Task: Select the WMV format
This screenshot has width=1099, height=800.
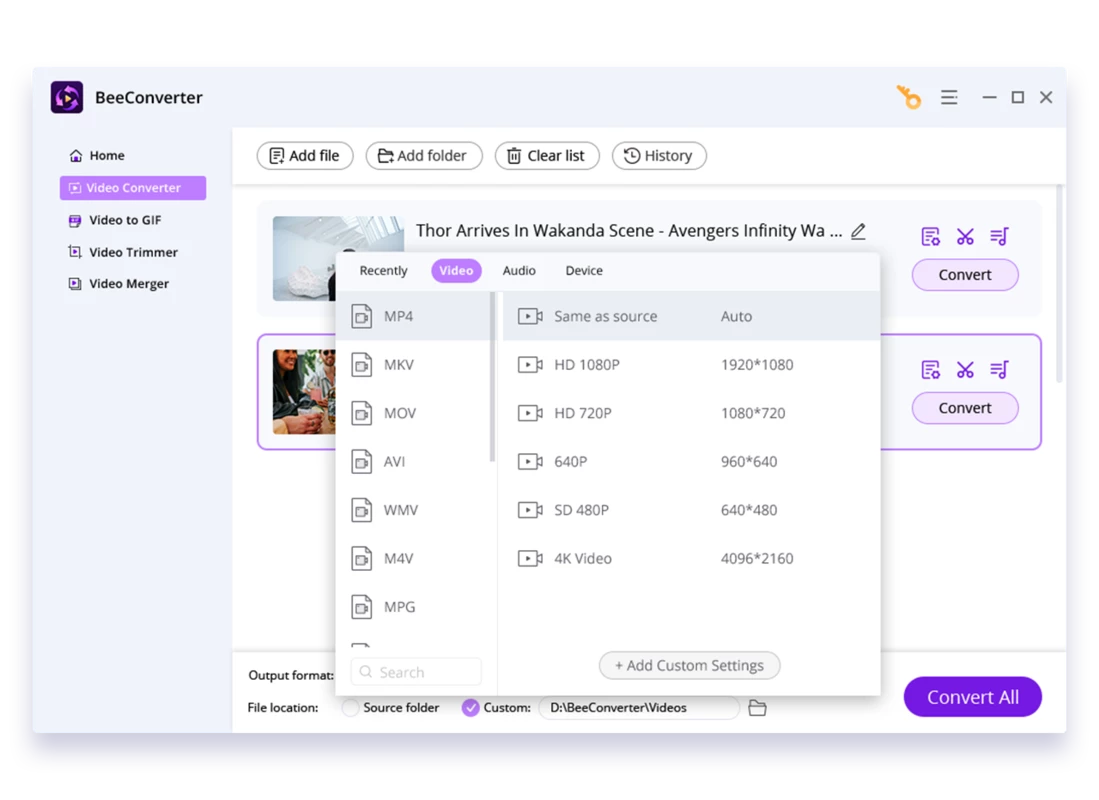Action: point(415,510)
